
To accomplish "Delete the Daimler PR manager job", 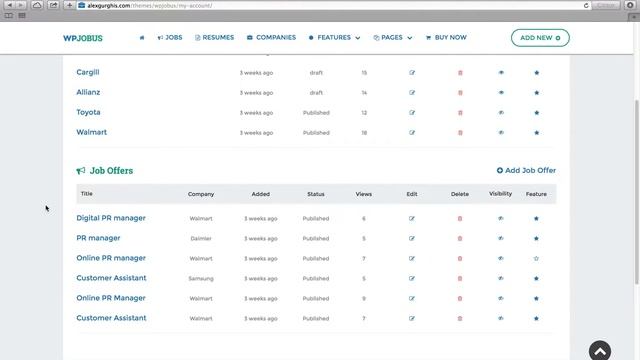I will pyautogui.click(x=460, y=238).
